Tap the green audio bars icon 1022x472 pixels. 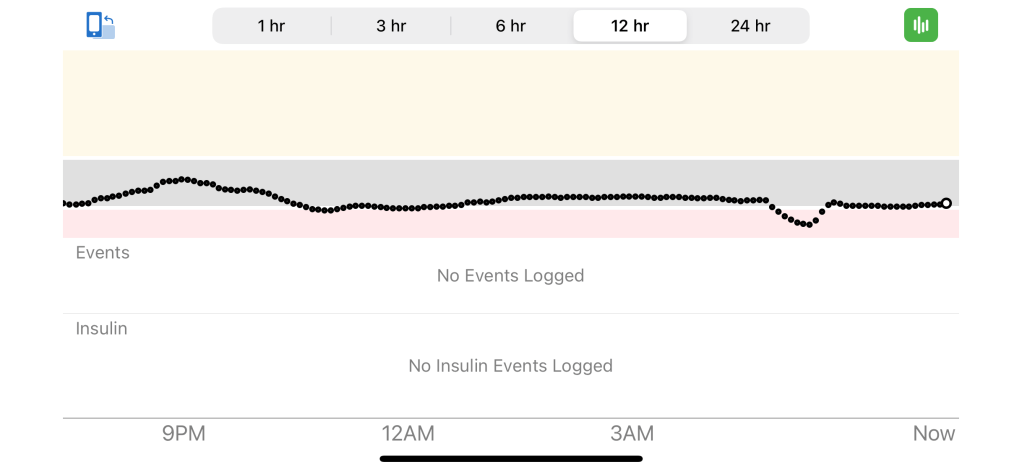tap(920, 25)
